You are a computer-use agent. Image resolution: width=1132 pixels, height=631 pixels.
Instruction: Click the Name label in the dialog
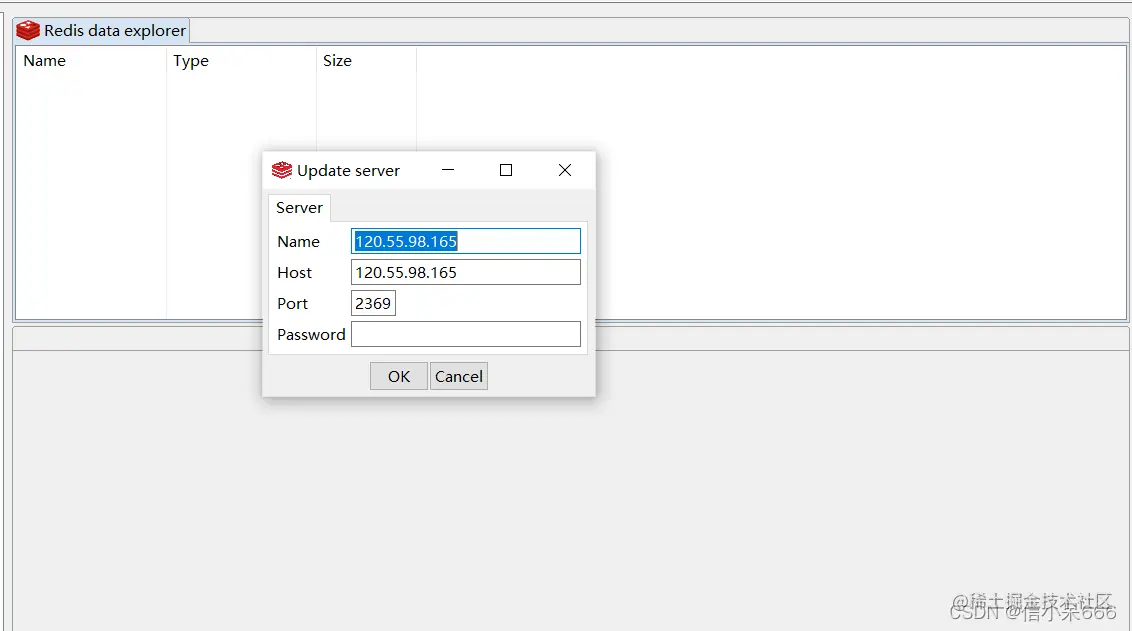(298, 242)
